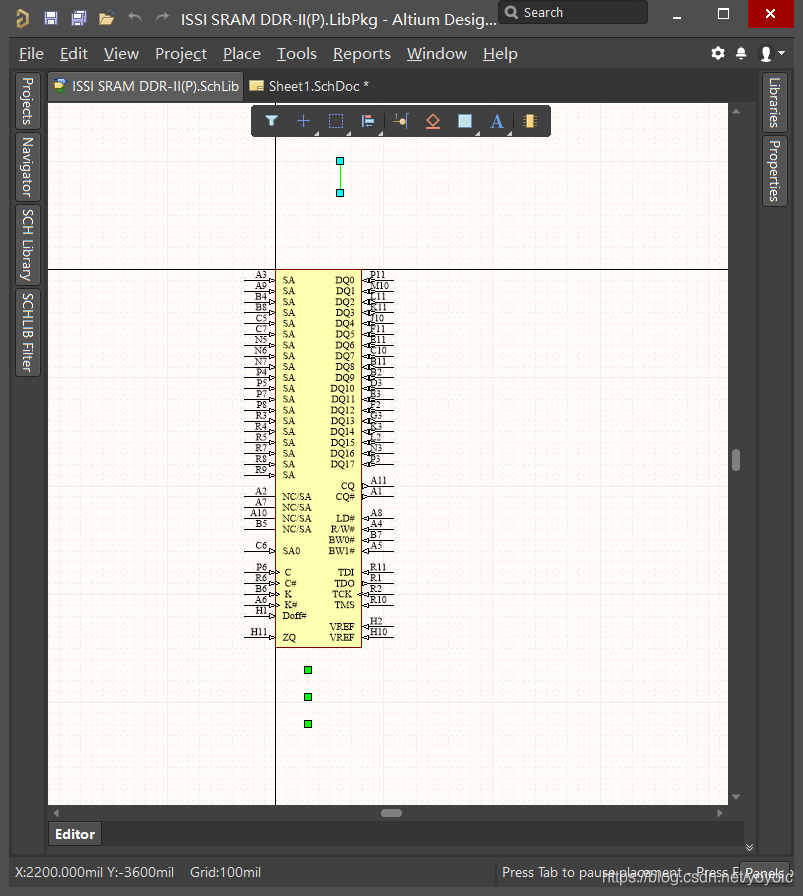This screenshot has width=803, height=896.
Task: Select the DQ0 pin label
Action: pyautogui.click(x=345, y=280)
